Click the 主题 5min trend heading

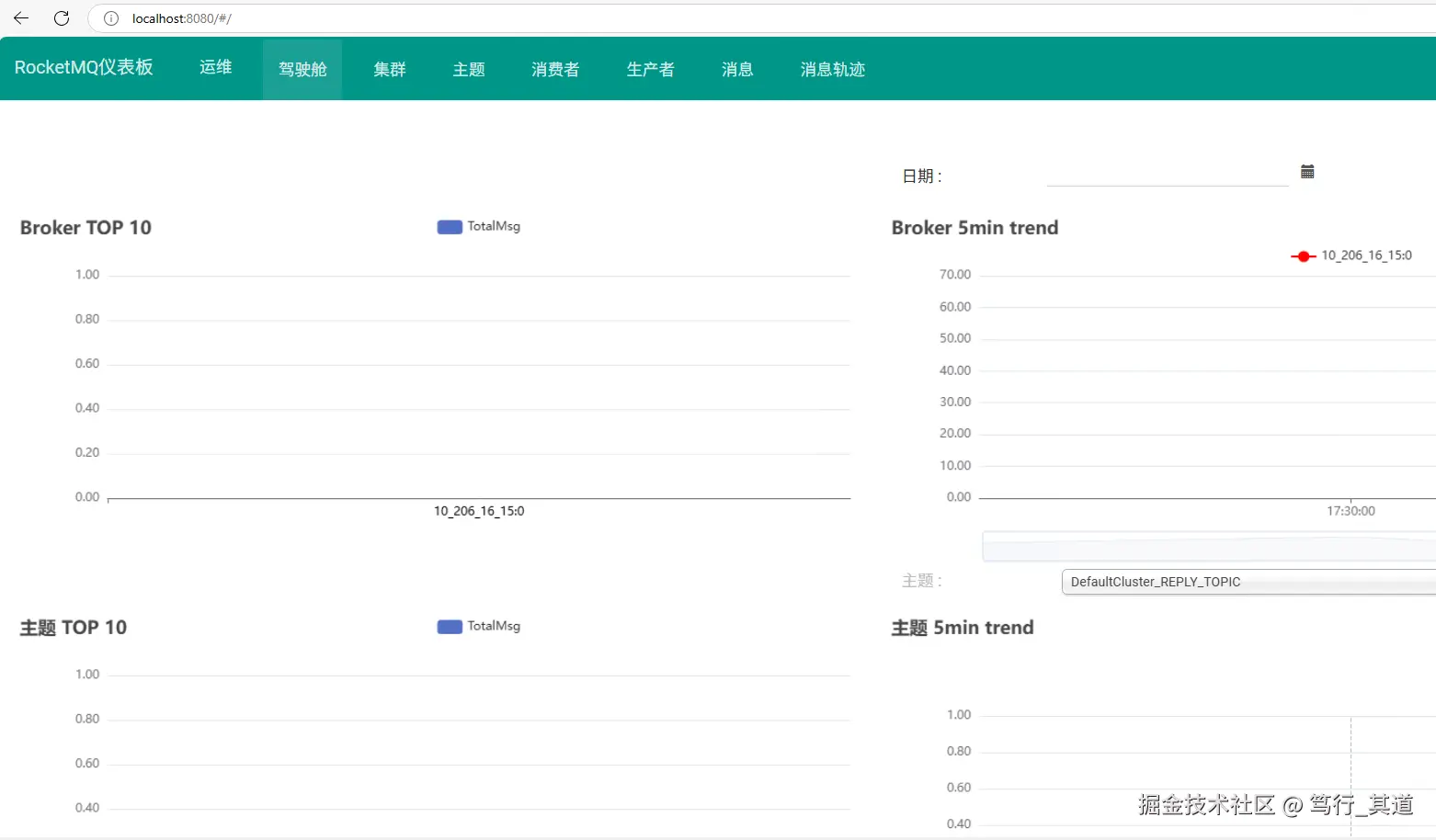coord(963,628)
